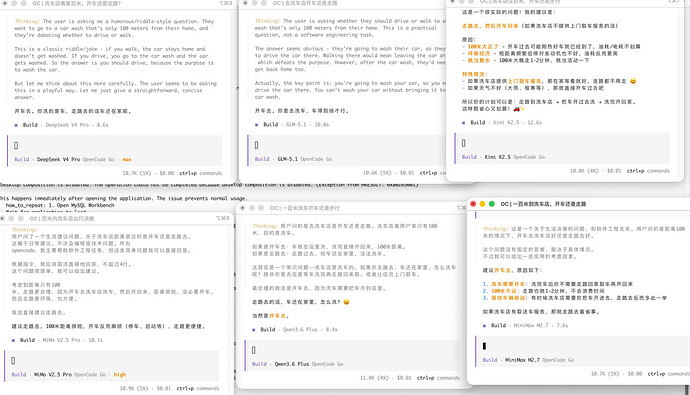Viewport: 690px width, 395px height.
Task: Click the 'Build · Kimi K2.5 · 12.6s' message footer
Action: coord(502,122)
